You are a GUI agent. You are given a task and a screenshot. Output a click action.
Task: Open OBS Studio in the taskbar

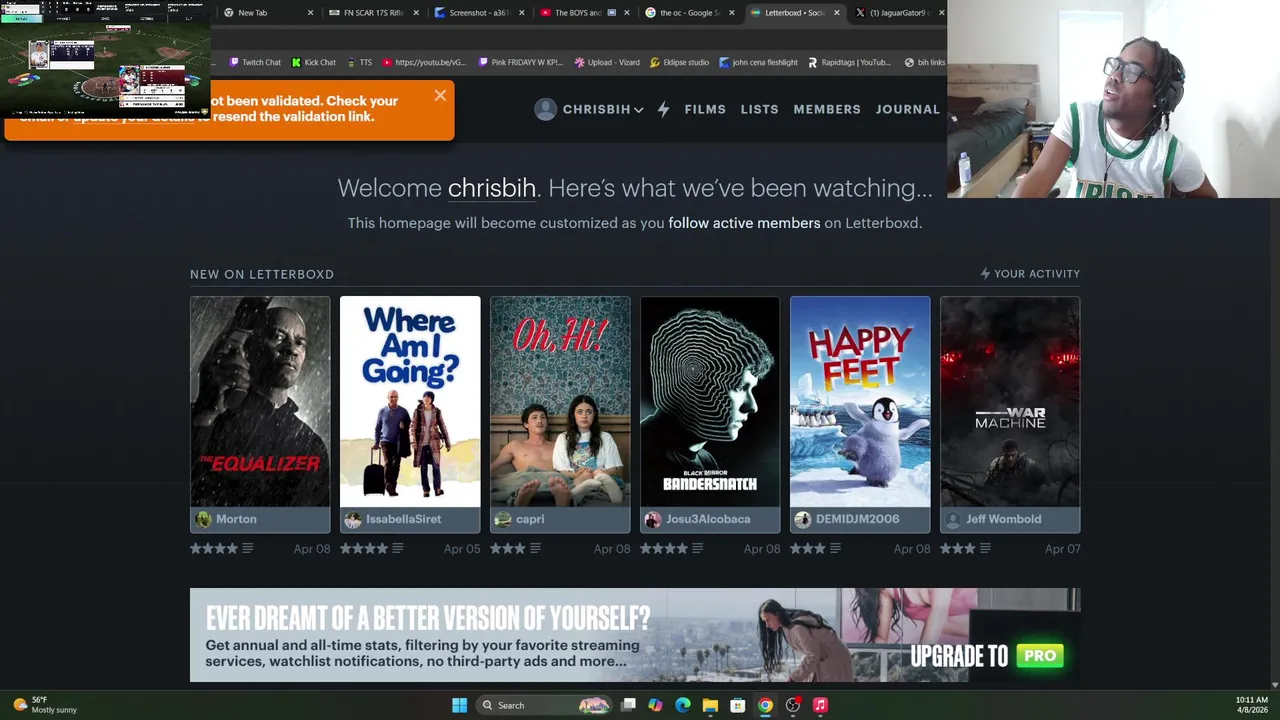pyautogui.click(x=793, y=705)
